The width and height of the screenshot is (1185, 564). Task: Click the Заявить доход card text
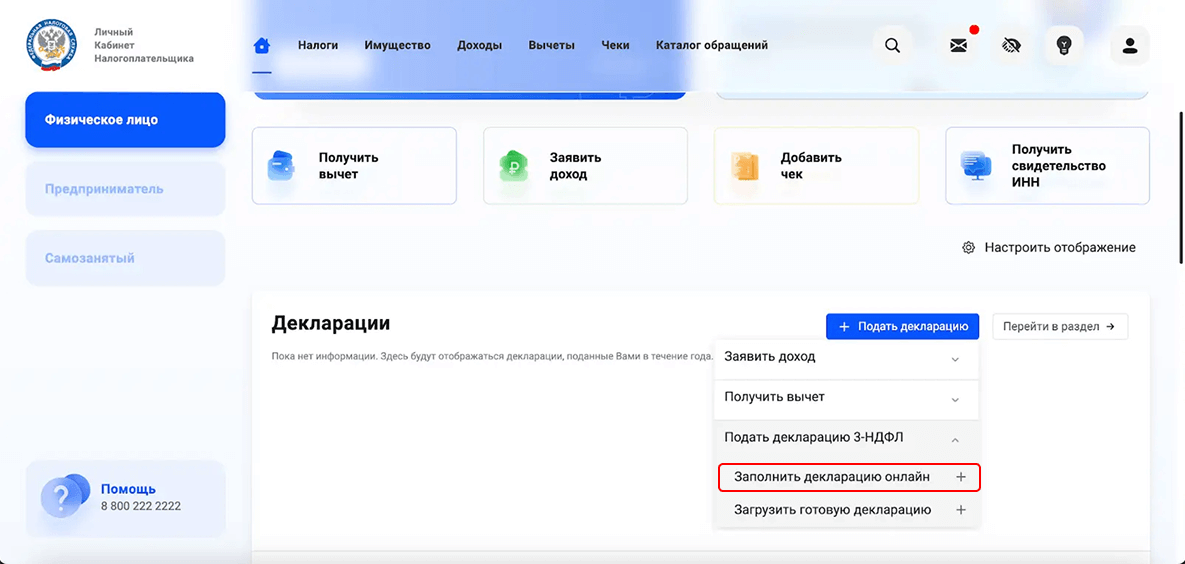pyautogui.click(x=575, y=166)
